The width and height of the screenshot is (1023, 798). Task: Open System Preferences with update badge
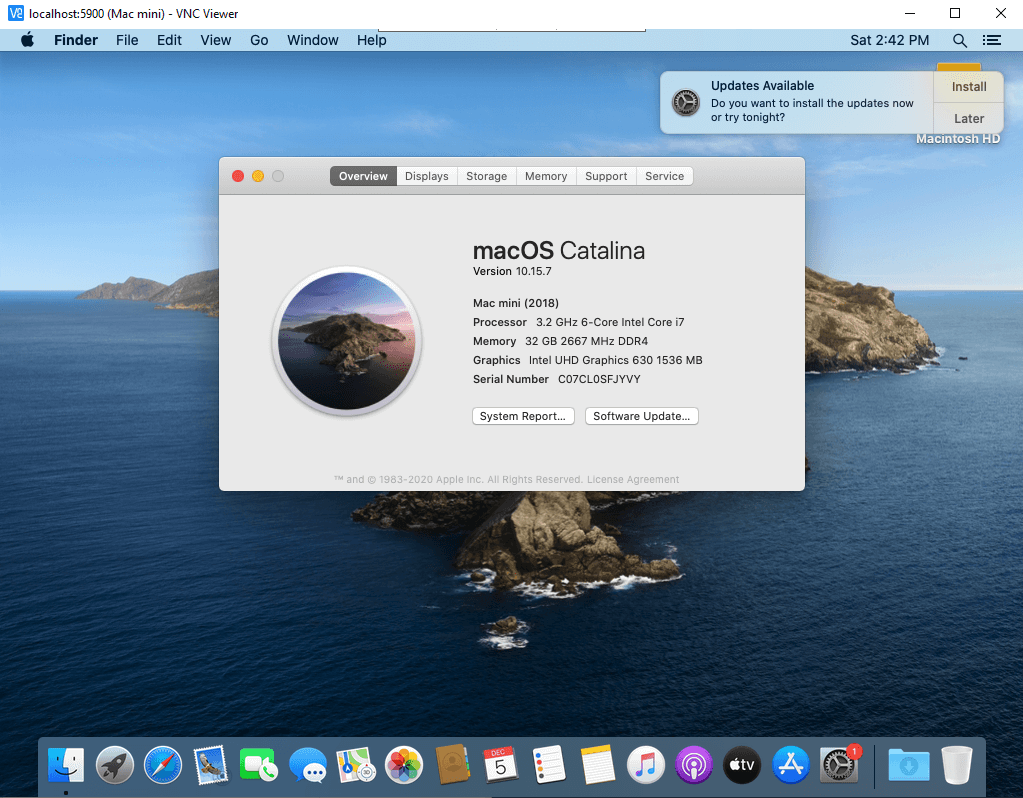(x=838, y=766)
